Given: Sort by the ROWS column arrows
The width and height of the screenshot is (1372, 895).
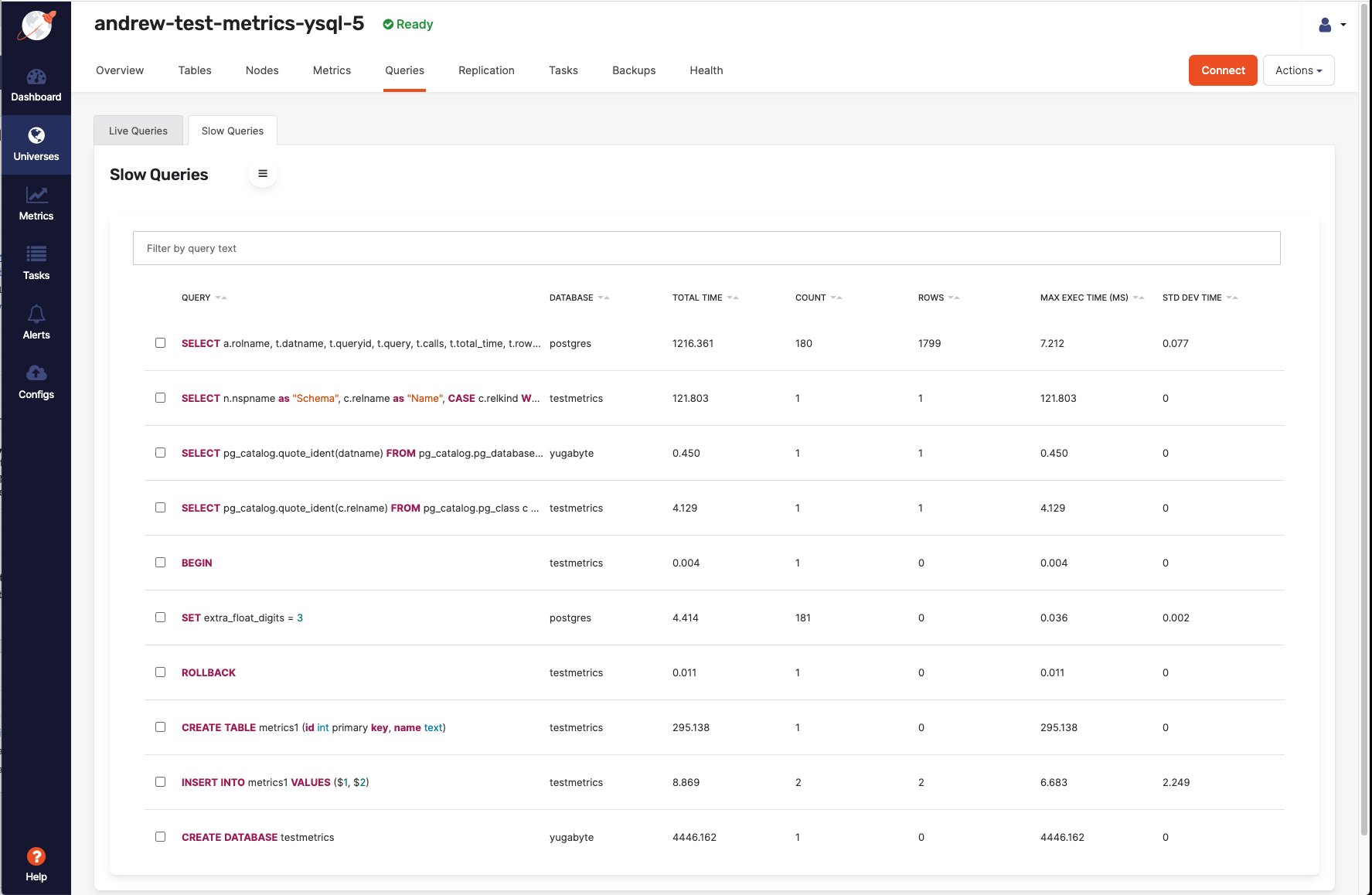Looking at the screenshot, I should click(x=954, y=298).
